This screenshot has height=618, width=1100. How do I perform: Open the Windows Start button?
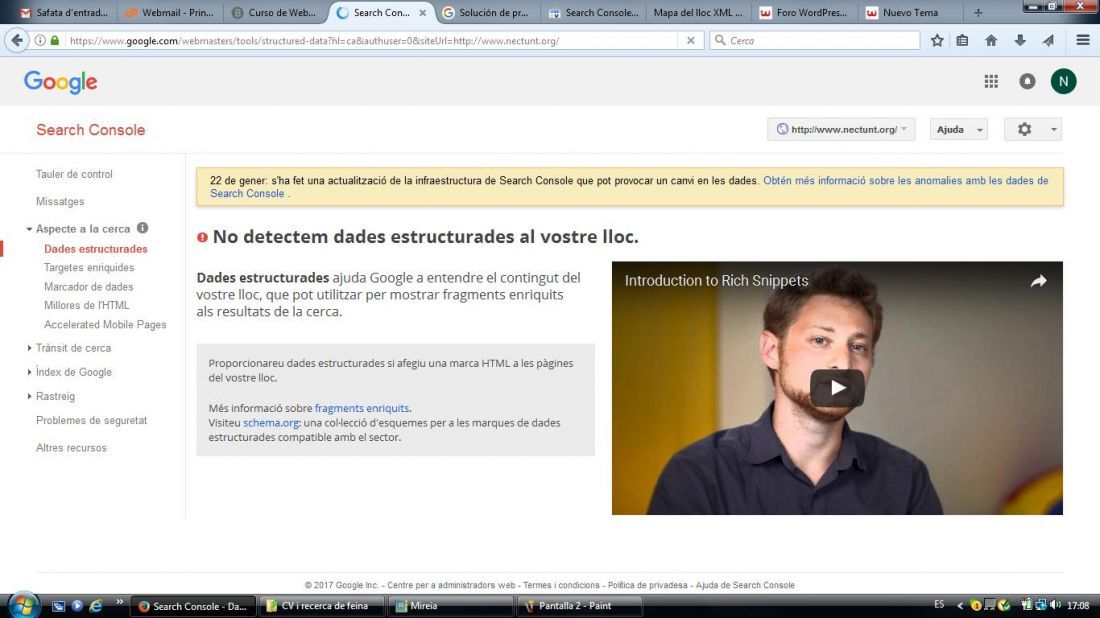pos(23,605)
